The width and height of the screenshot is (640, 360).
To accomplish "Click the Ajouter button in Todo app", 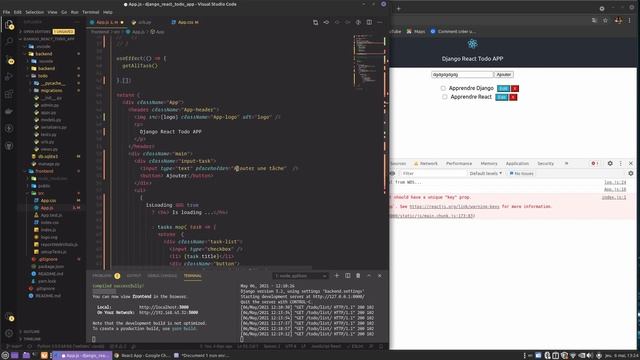I will 504,75.
